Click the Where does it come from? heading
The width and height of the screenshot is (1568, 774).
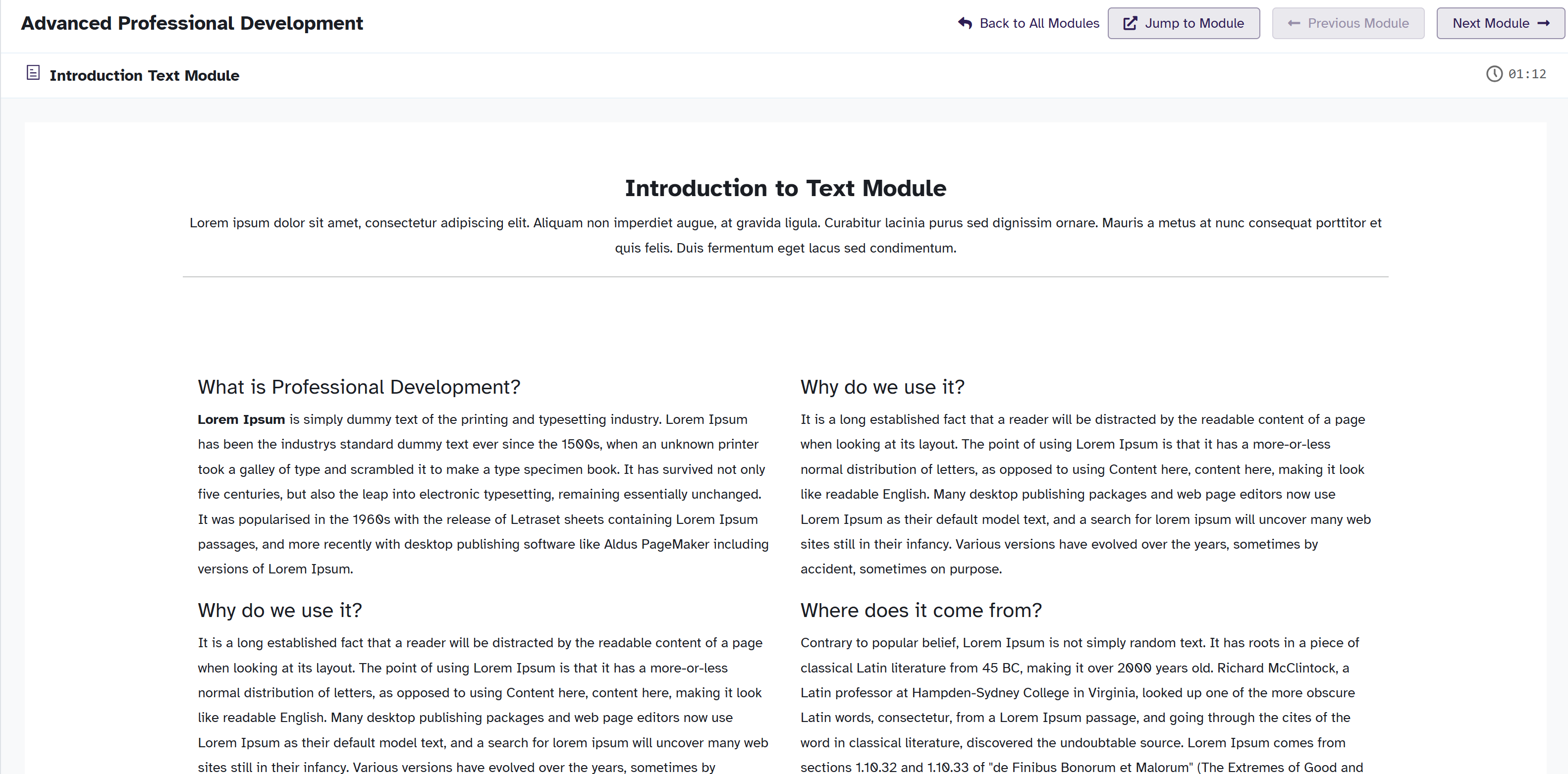(x=920, y=610)
